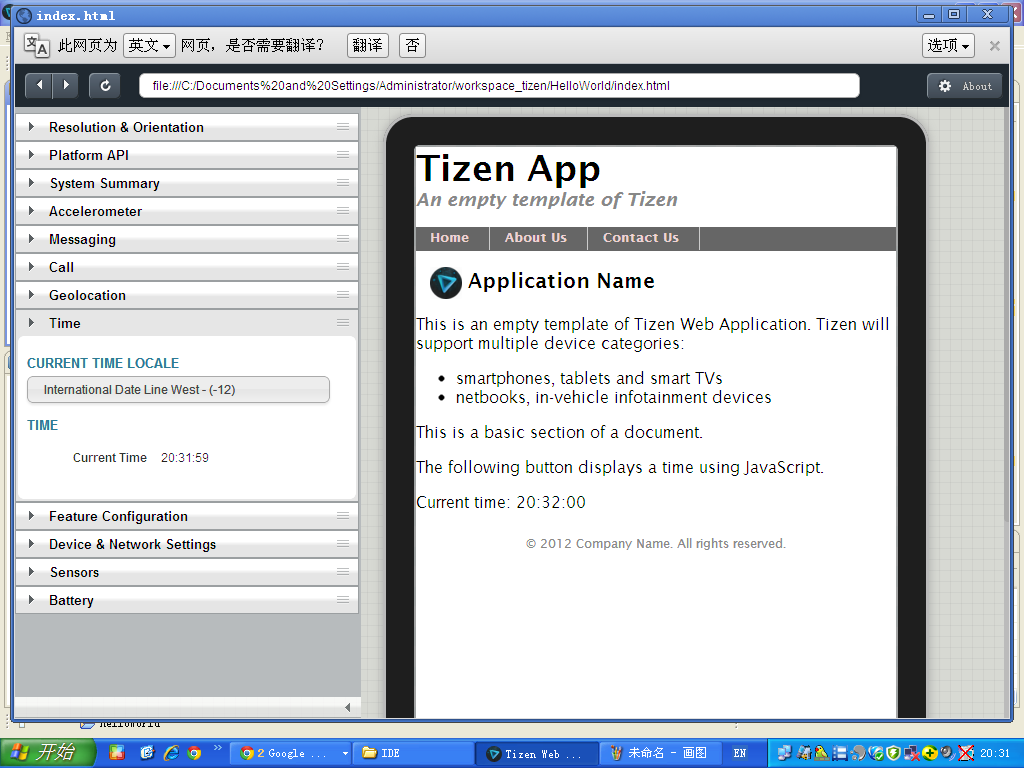This screenshot has height=768, width=1024.
Task: Click the drag handle on Resolution & Orientation
Action: pyautogui.click(x=343, y=127)
